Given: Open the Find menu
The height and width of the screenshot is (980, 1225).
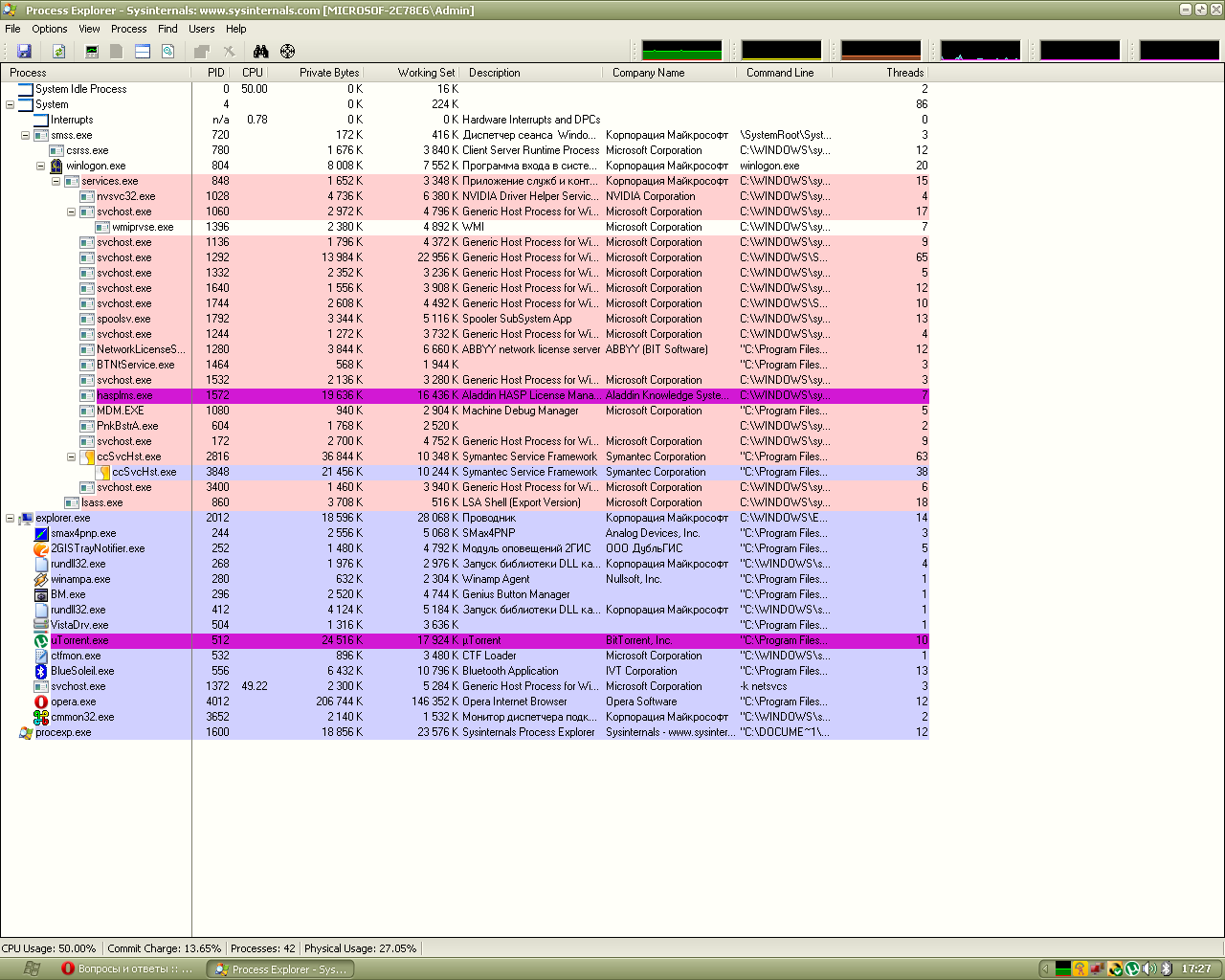Looking at the screenshot, I should (x=167, y=29).
